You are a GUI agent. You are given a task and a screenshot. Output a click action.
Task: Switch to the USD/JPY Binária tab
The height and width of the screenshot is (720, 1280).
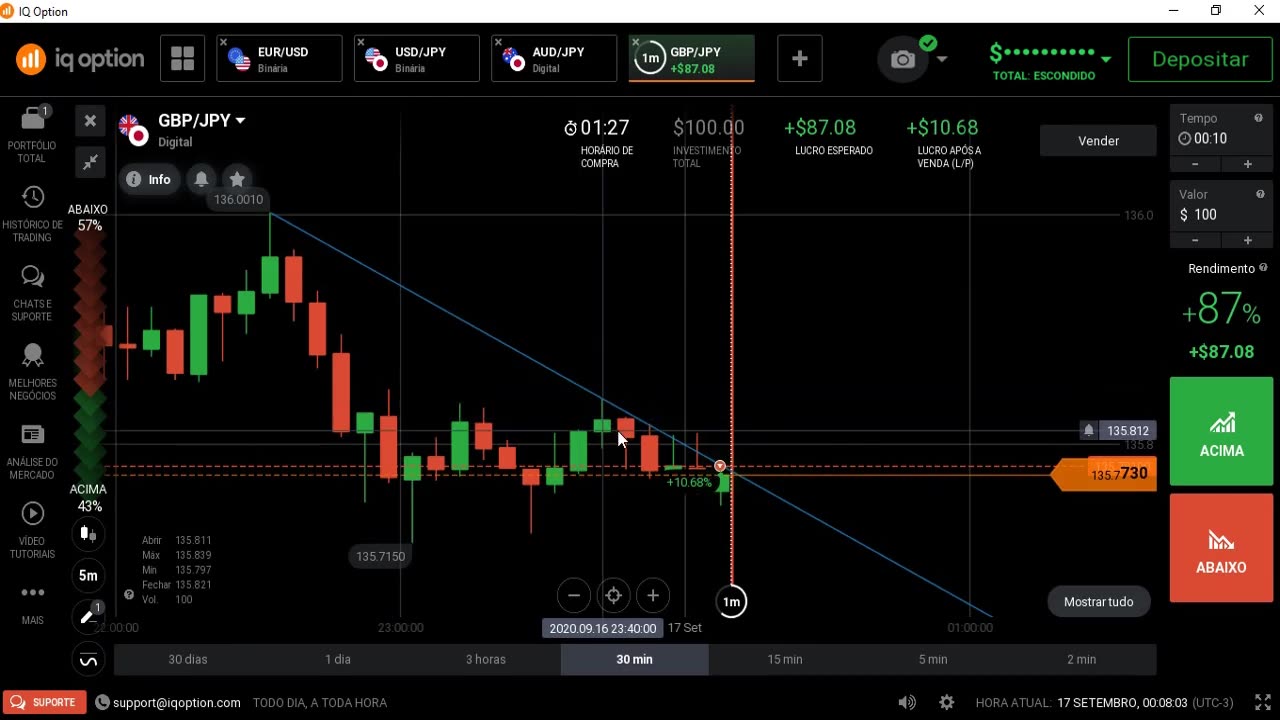417,59
